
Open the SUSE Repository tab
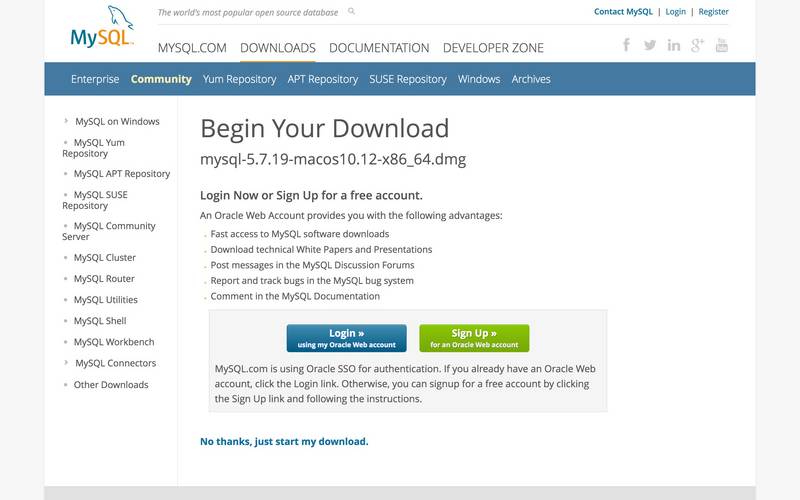coord(408,79)
